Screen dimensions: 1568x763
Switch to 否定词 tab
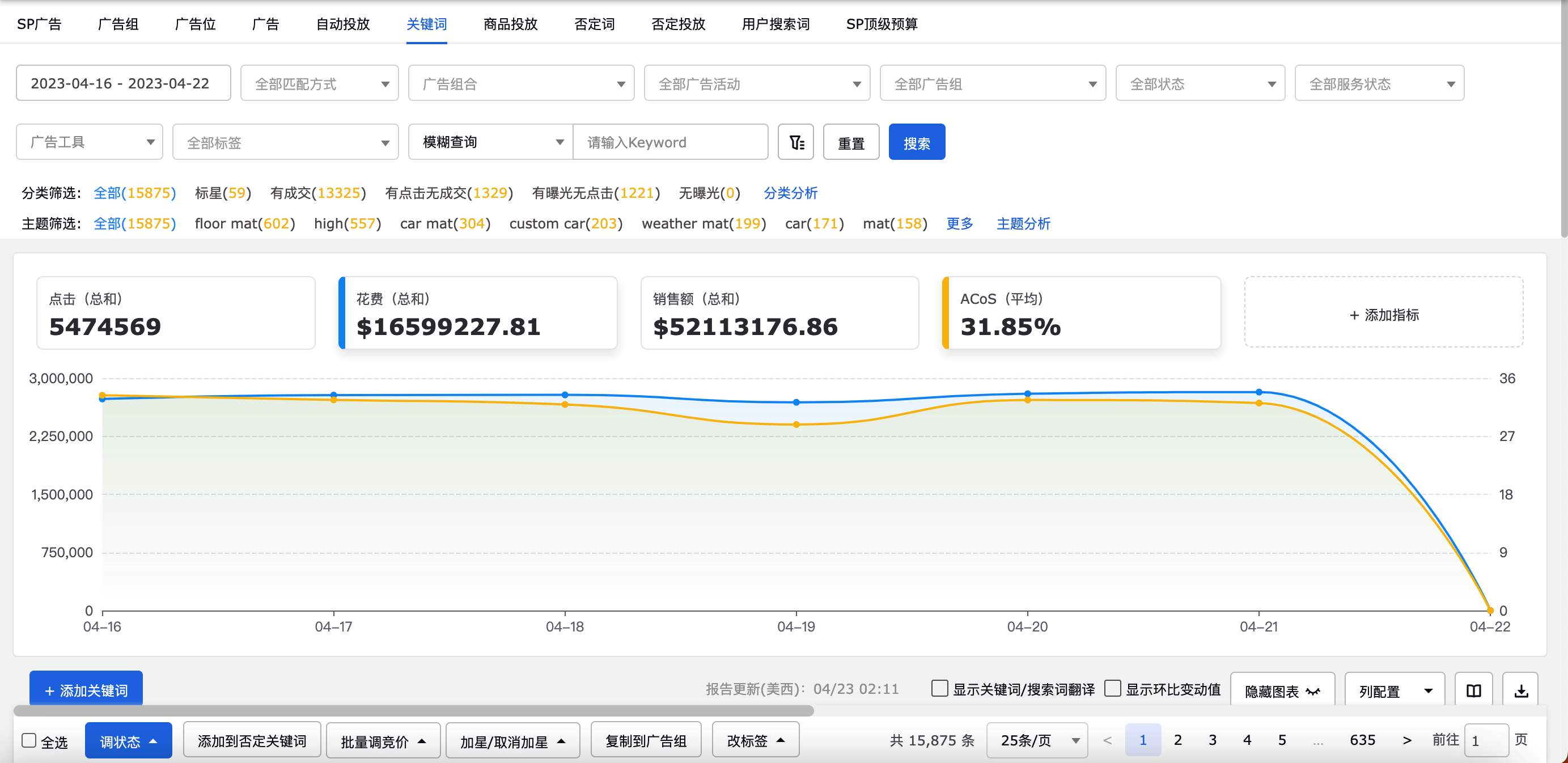pos(594,24)
